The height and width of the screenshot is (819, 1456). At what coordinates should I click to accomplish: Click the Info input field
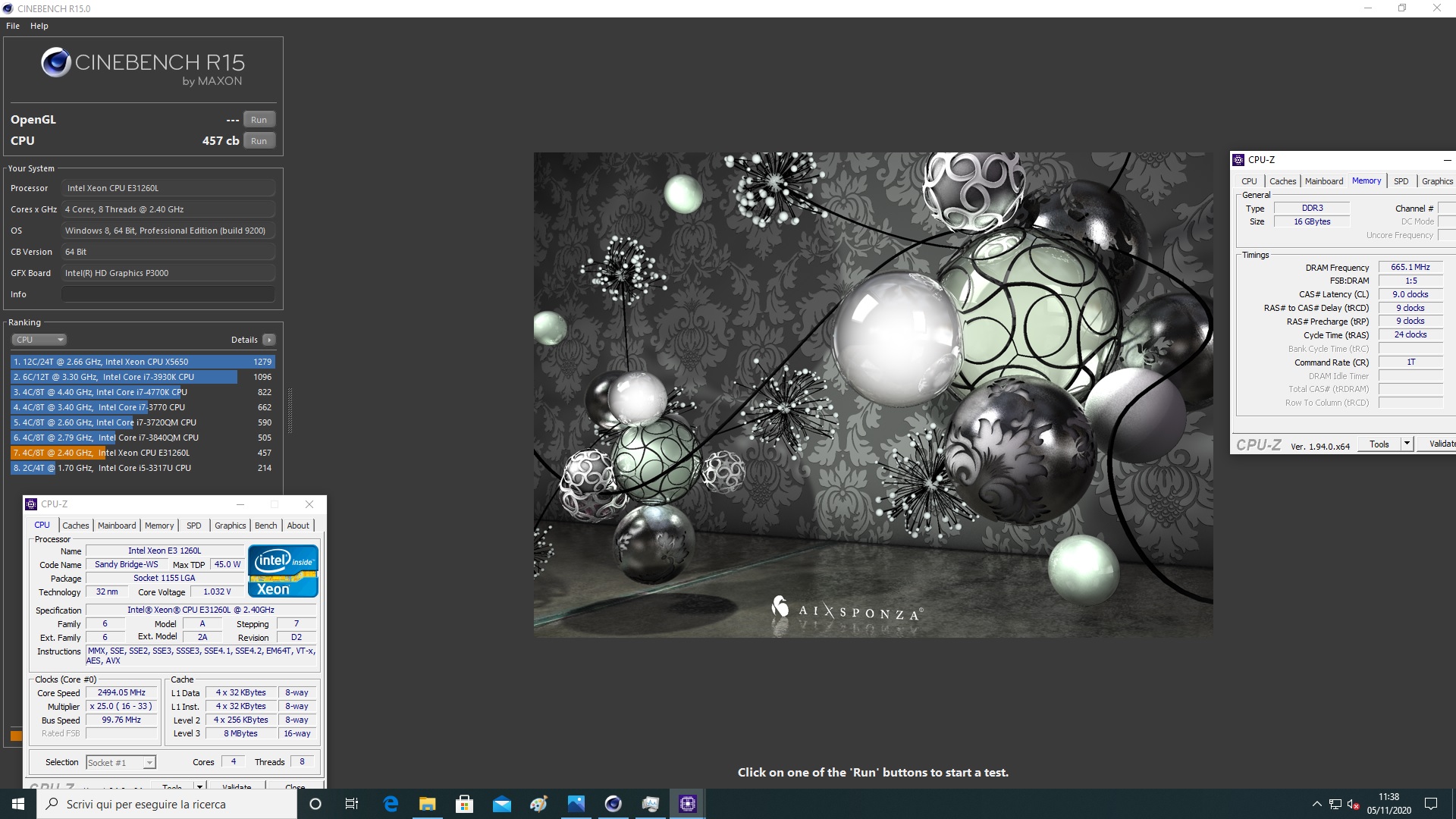(x=168, y=294)
